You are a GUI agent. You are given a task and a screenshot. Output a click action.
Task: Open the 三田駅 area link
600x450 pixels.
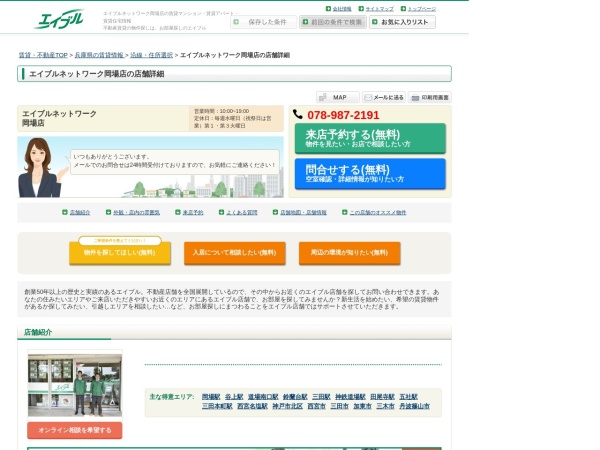tap(321, 397)
